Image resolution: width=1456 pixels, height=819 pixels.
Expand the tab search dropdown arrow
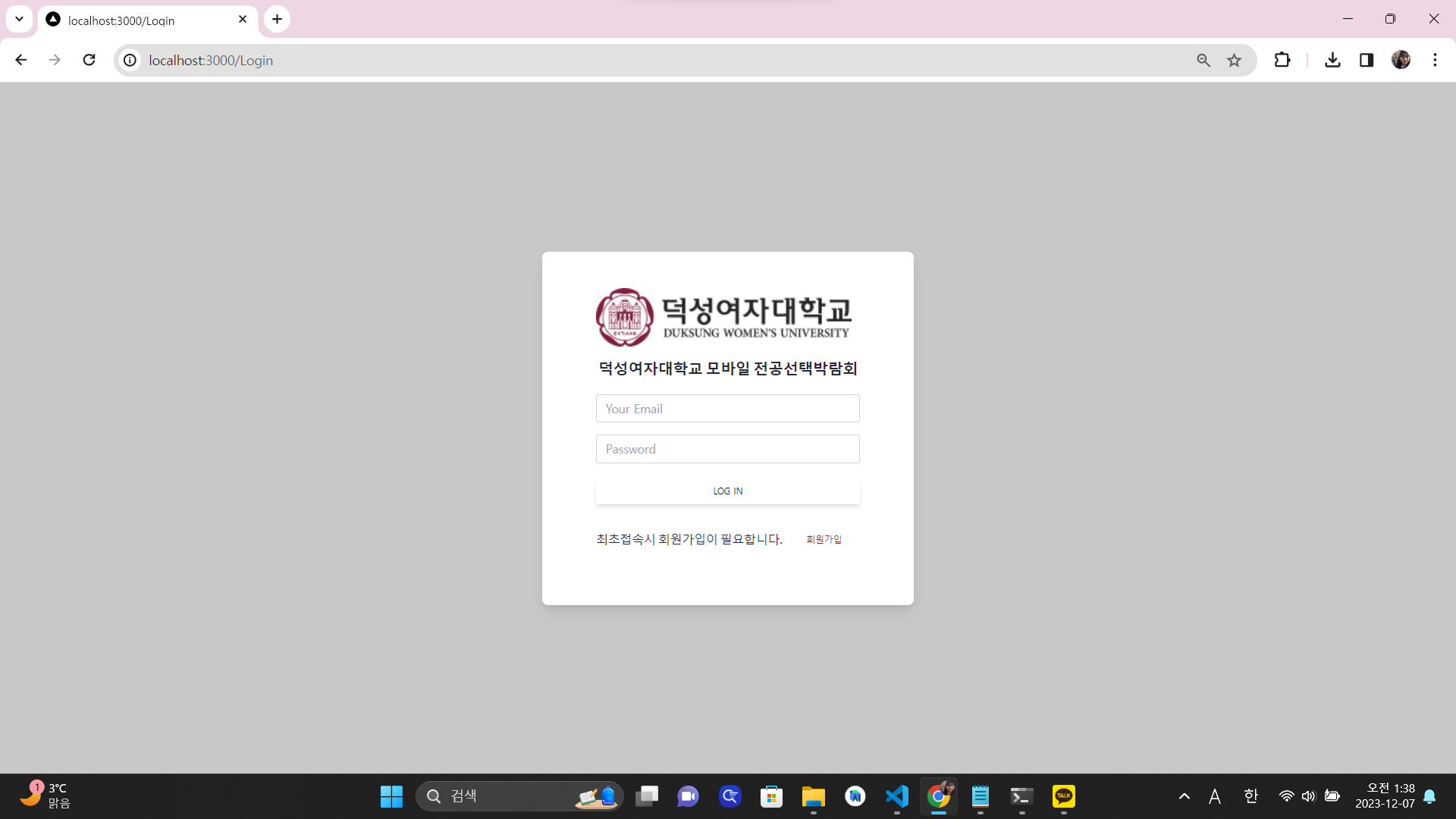click(x=19, y=19)
